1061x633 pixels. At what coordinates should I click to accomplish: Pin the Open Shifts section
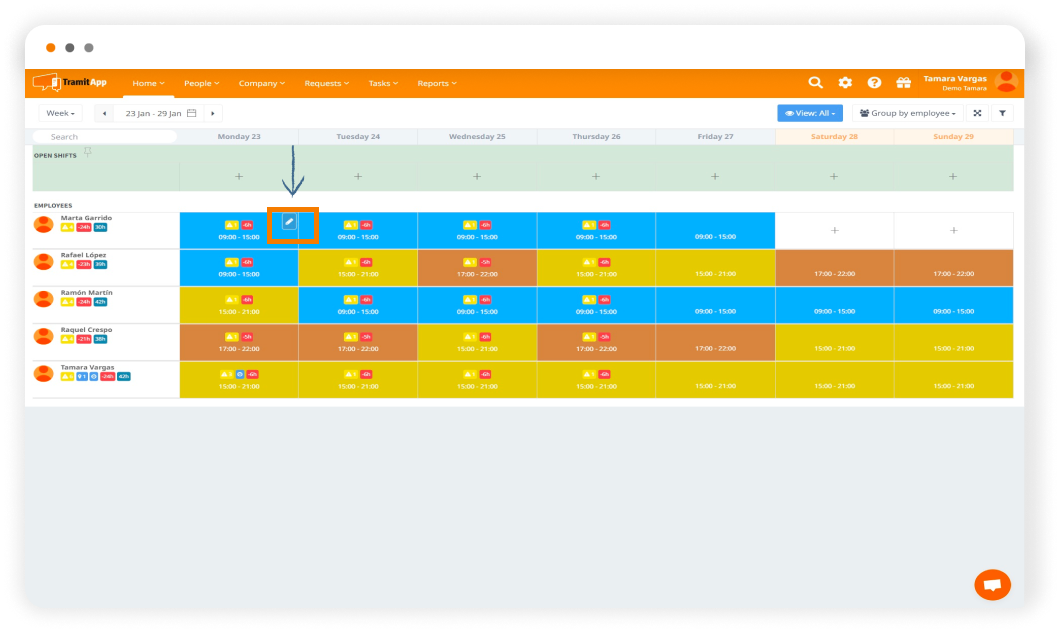point(88,152)
